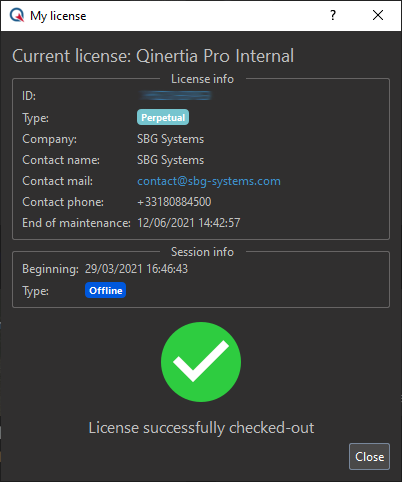Image resolution: width=402 pixels, height=482 pixels.
Task: Click the License successfully checked-out message
Action: tap(201, 428)
